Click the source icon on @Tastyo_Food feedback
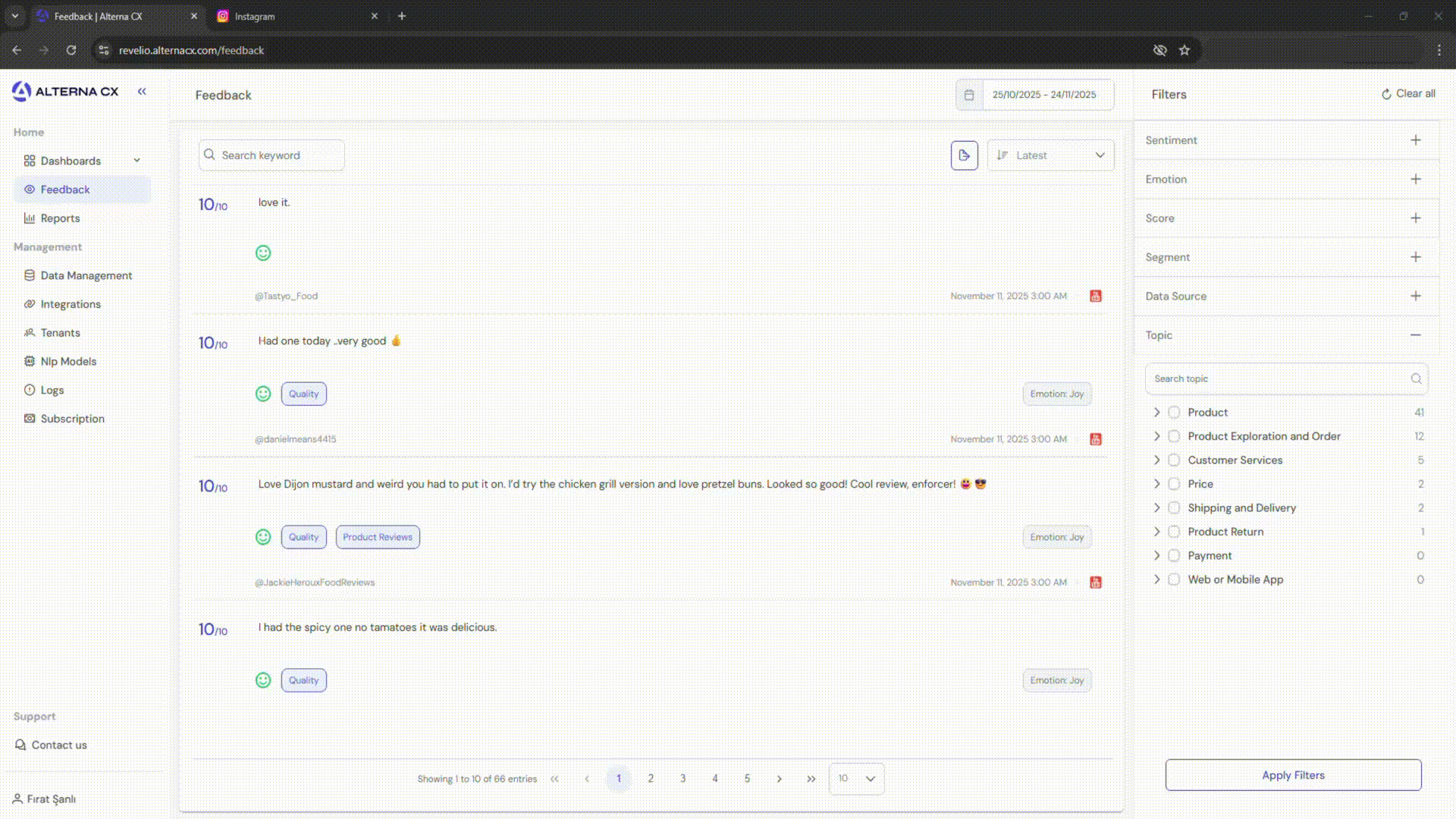The height and width of the screenshot is (819, 1456). click(x=1095, y=296)
